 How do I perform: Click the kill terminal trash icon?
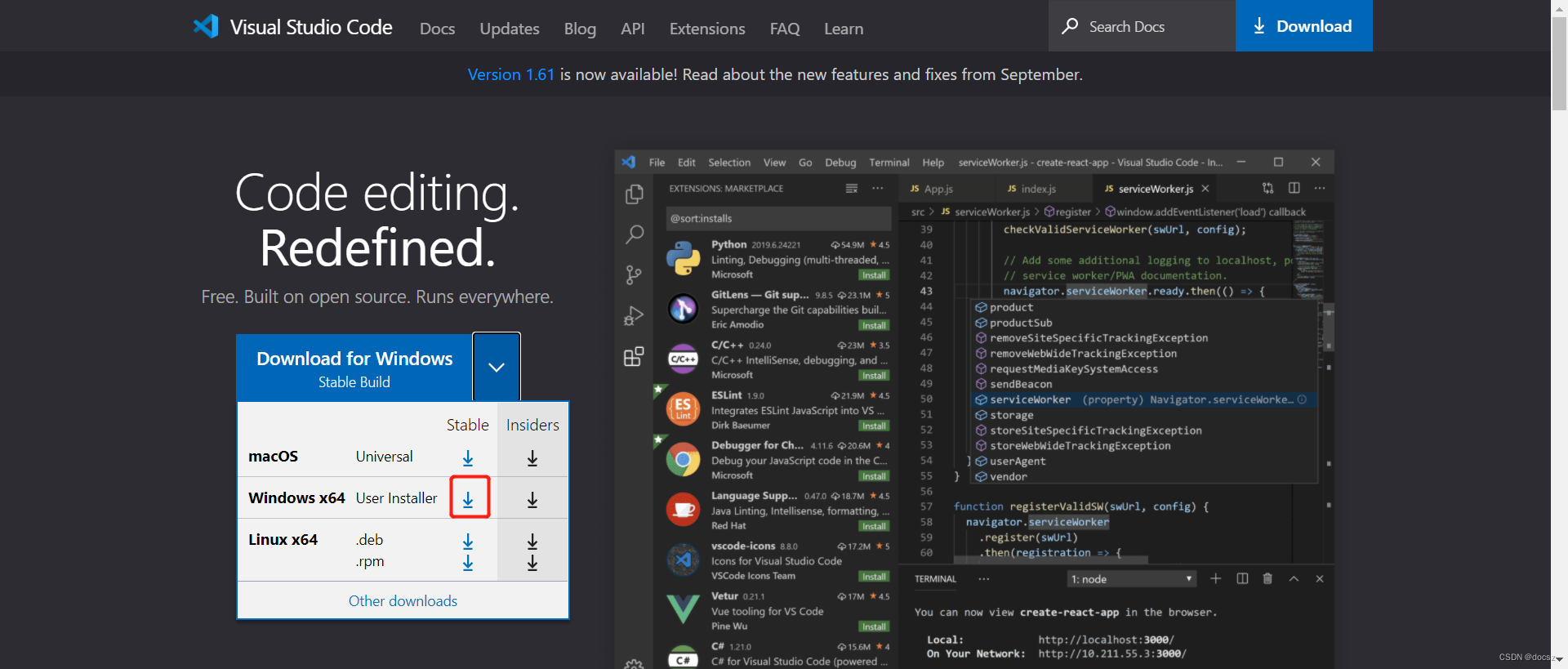(x=1267, y=578)
